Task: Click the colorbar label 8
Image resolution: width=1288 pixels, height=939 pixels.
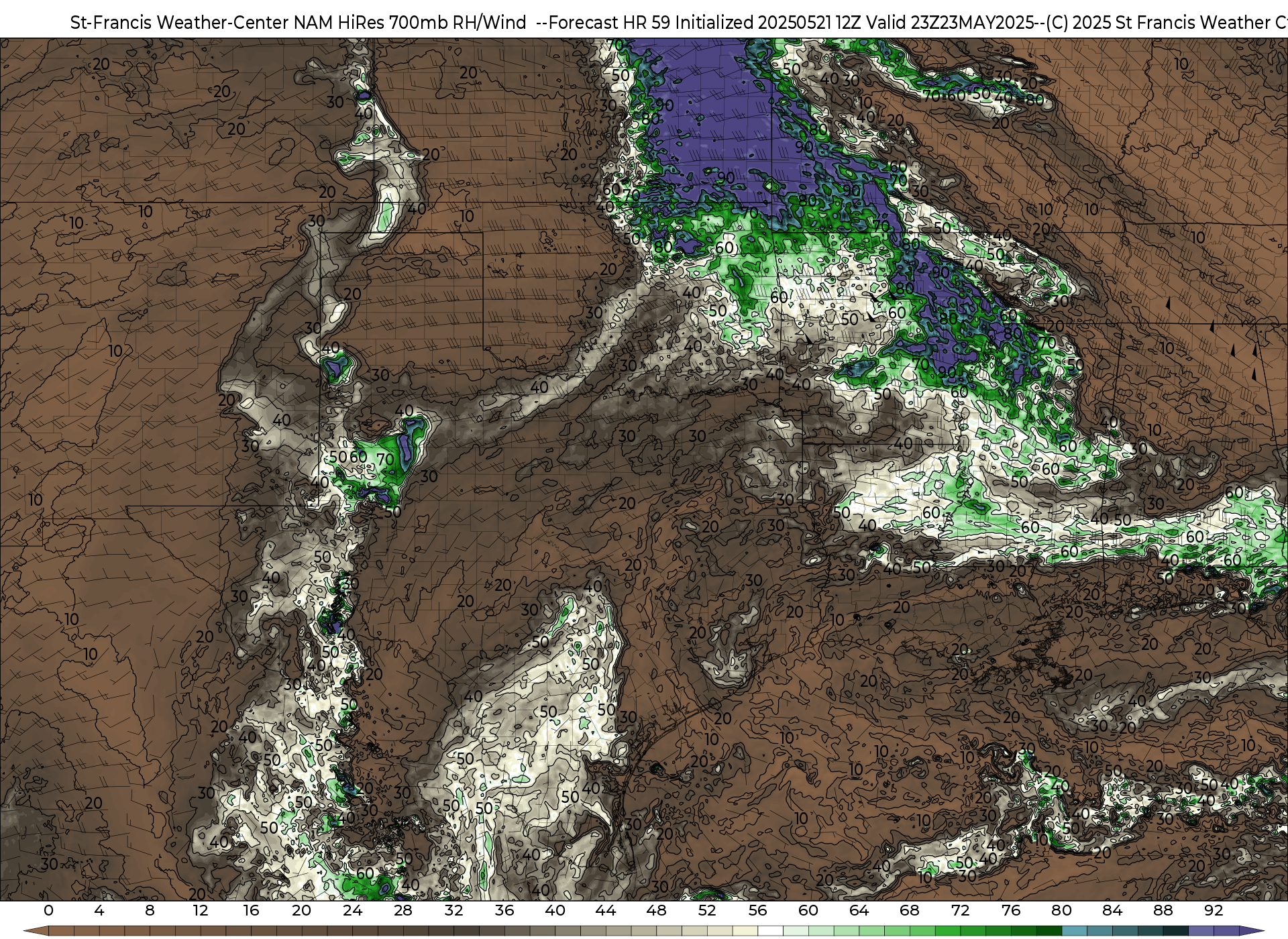Action: [150, 911]
